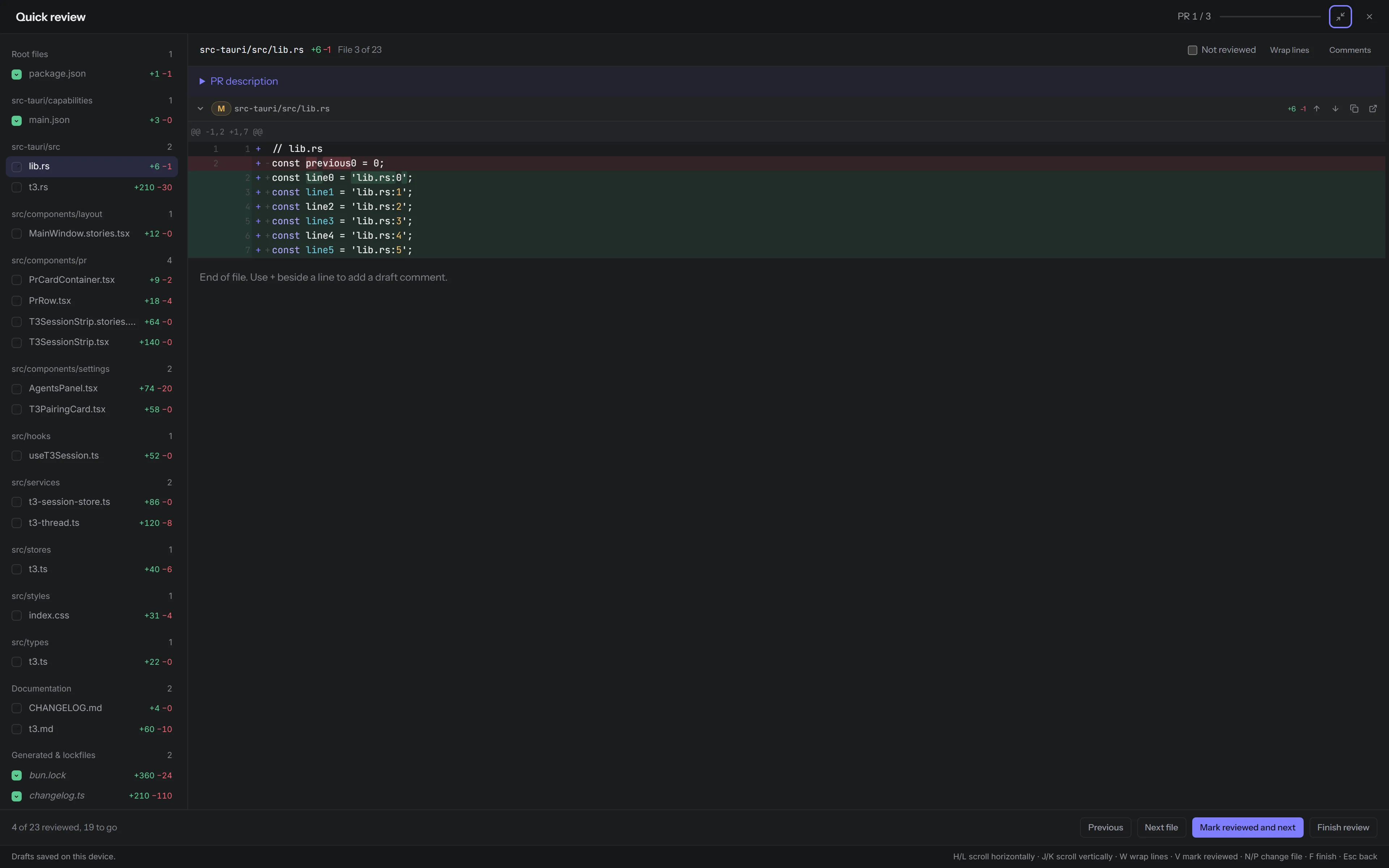Close the Quick review panel

pyautogui.click(x=1369, y=17)
